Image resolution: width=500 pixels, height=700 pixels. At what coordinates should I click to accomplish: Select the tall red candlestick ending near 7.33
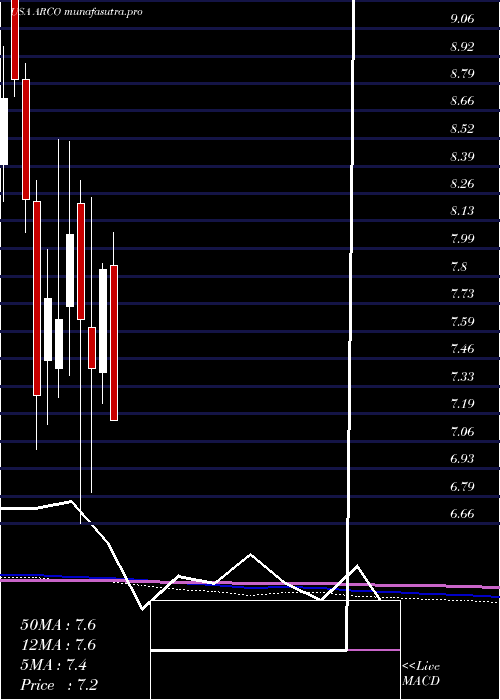pyautogui.click(x=37, y=298)
